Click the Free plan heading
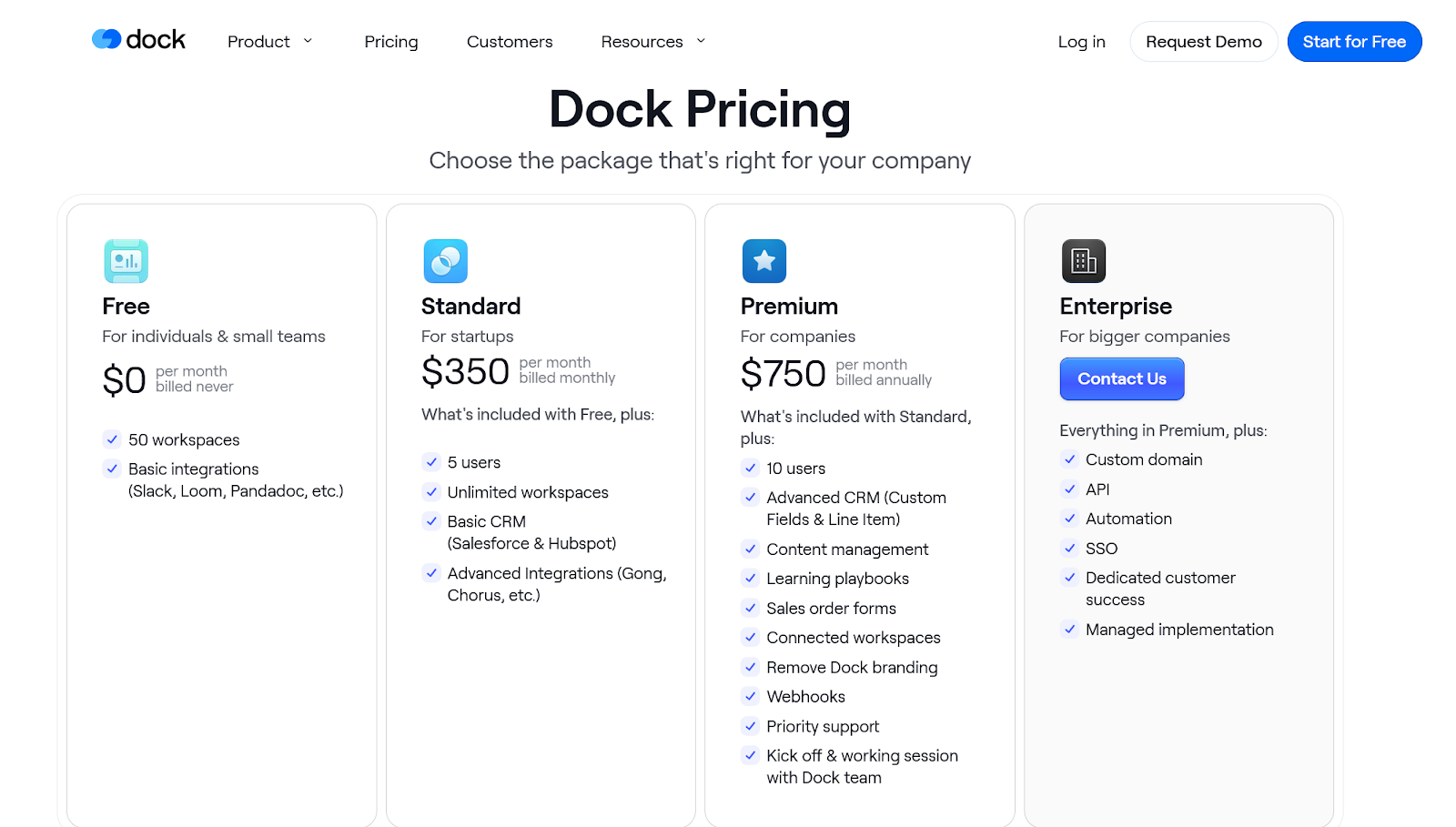This screenshot has width=1456, height=827. click(x=126, y=307)
